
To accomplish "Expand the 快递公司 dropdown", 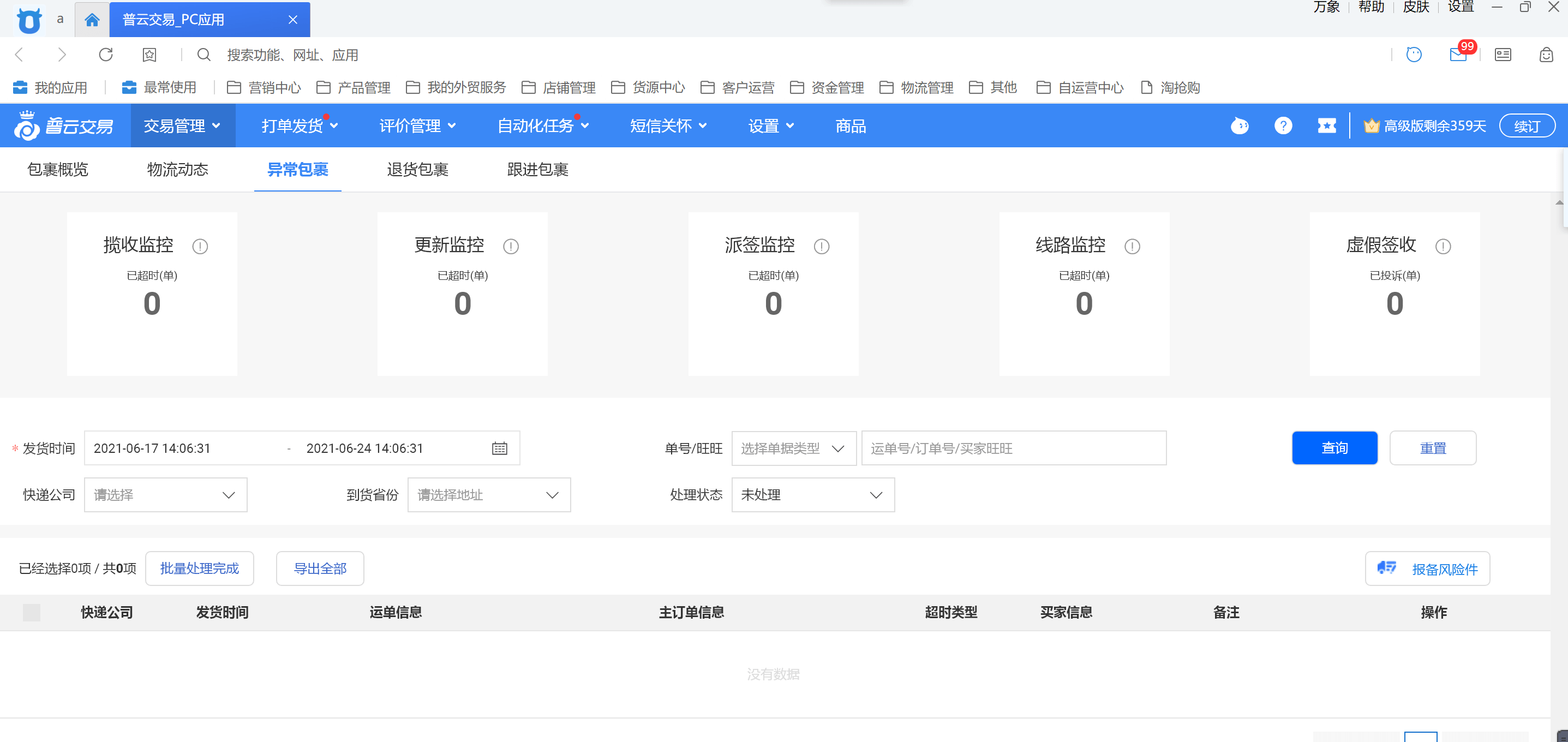I will [x=165, y=495].
